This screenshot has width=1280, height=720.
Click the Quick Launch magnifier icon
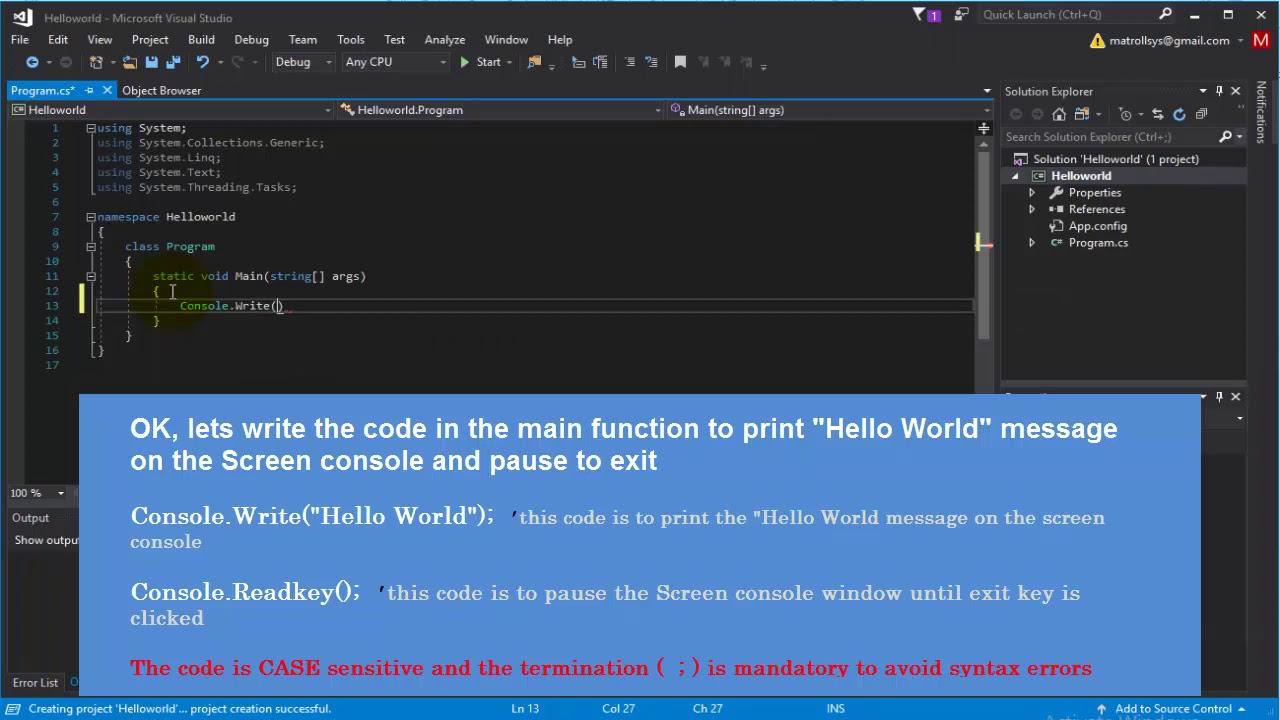pos(1165,14)
